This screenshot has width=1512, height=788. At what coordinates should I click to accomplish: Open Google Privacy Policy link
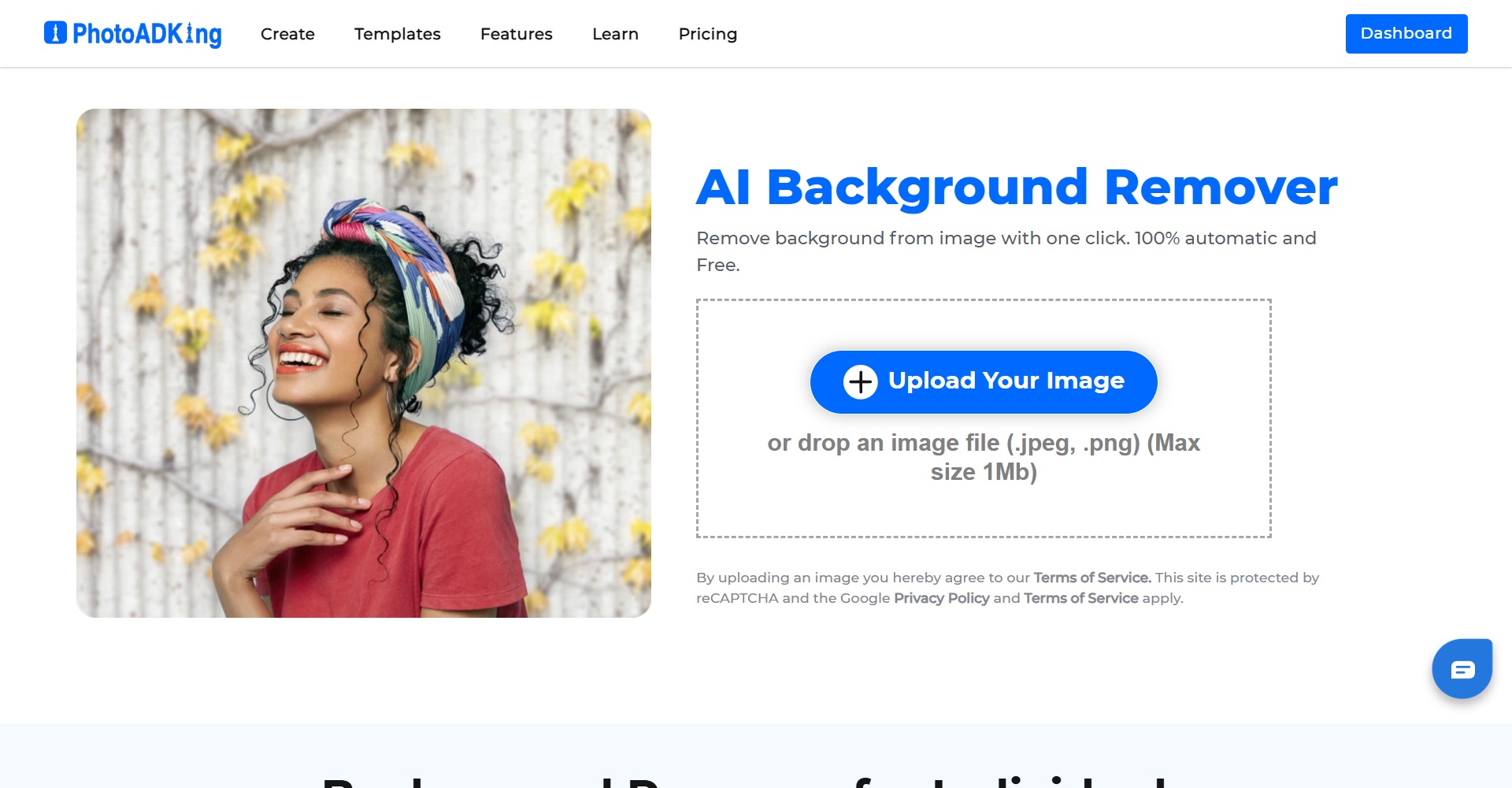click(x=942, y=598)
